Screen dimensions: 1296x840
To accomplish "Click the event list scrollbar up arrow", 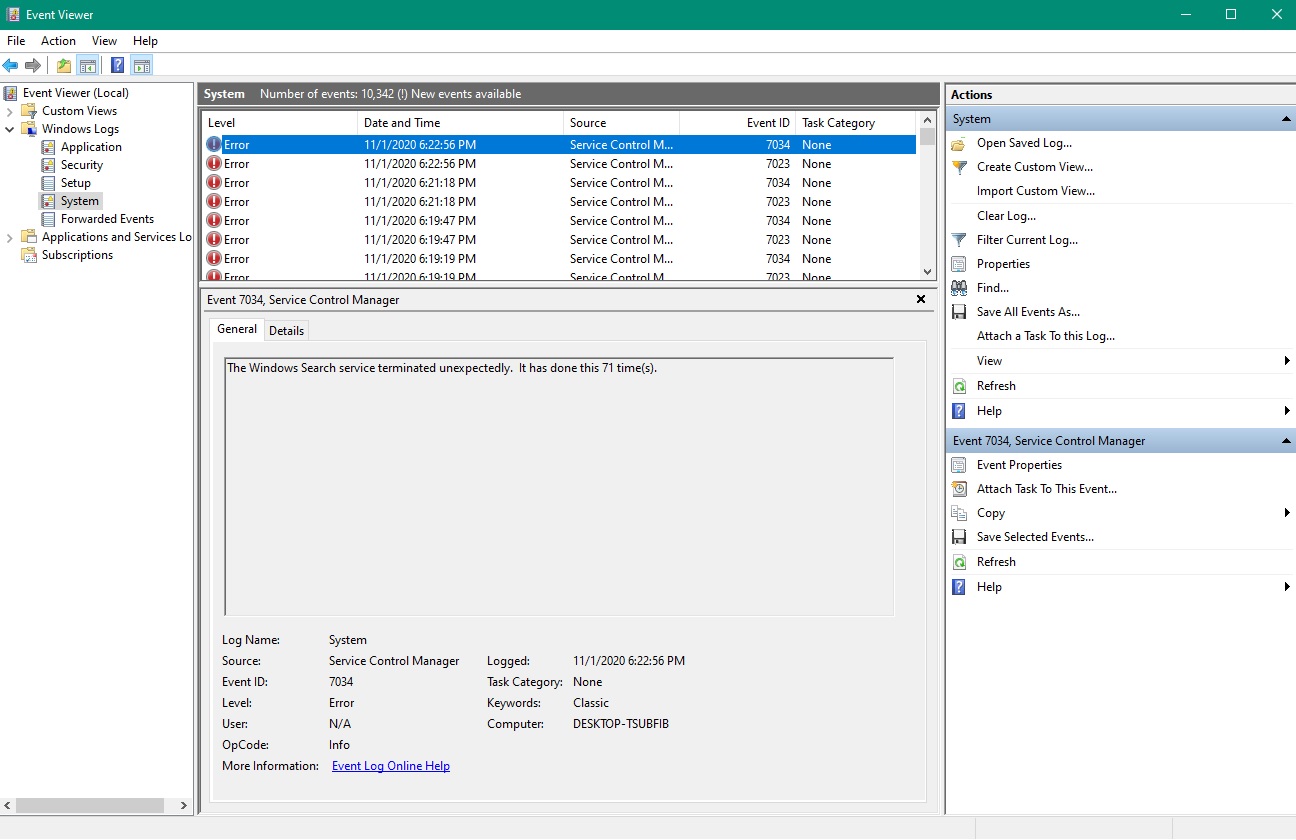I will (x=928, y=122).
